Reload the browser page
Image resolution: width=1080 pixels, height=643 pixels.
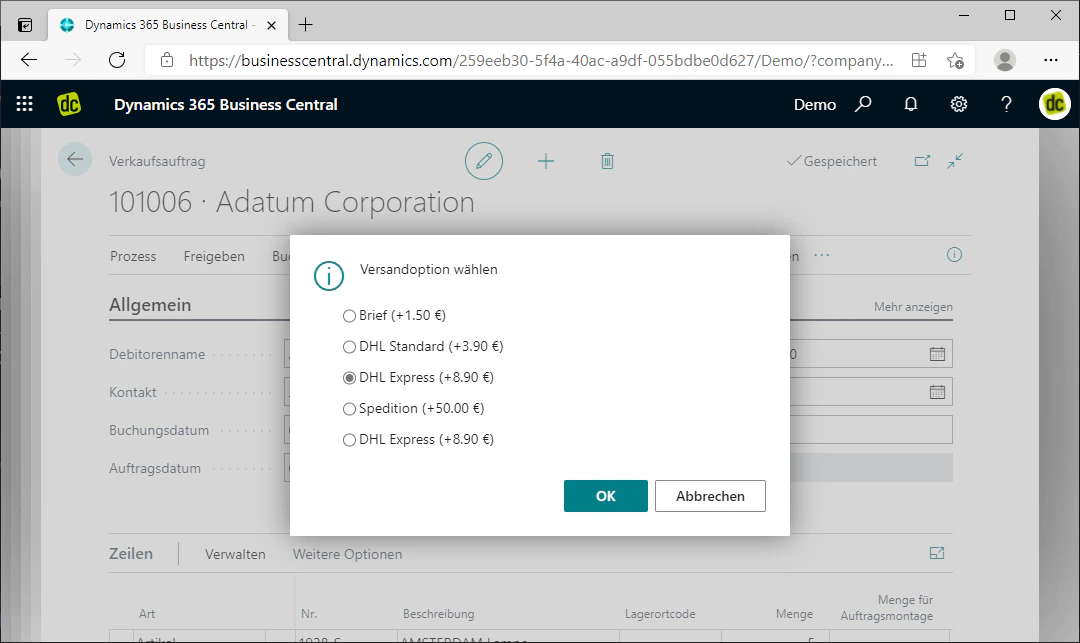coord(117,60)
